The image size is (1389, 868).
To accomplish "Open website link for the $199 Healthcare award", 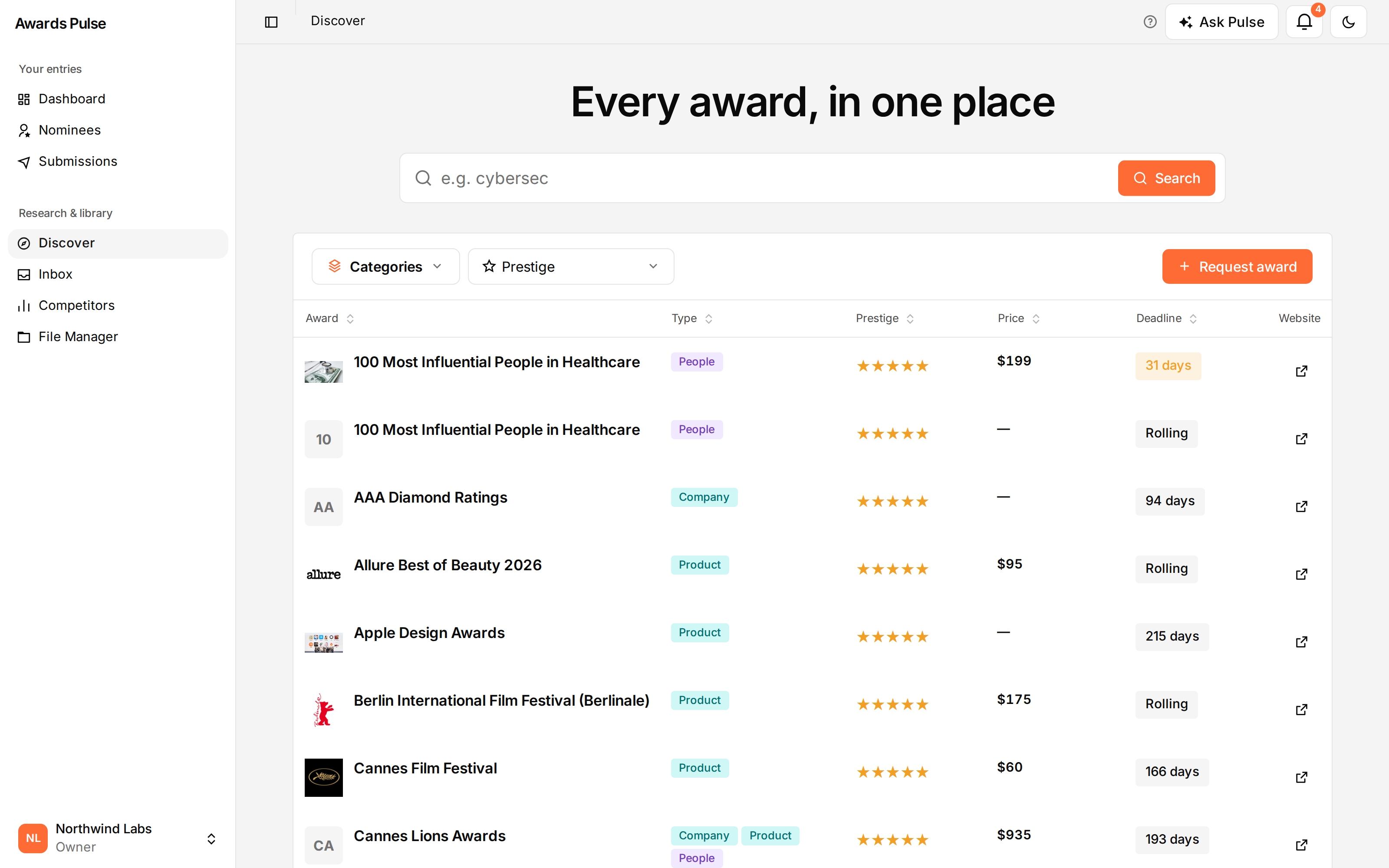I will coord(1301,371).
